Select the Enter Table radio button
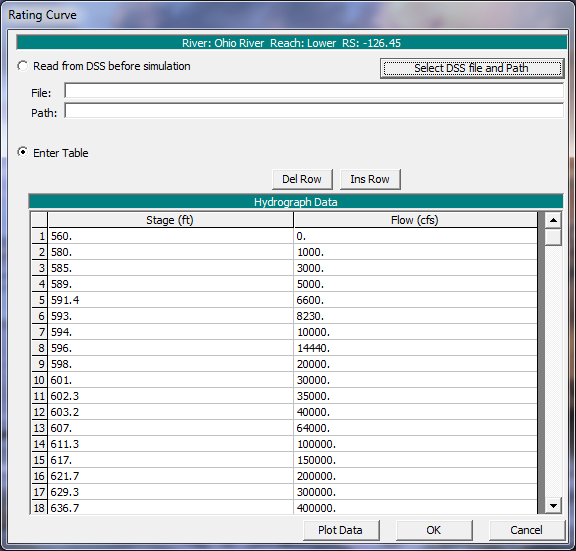The image size is (576, 551). pos(23,152)
